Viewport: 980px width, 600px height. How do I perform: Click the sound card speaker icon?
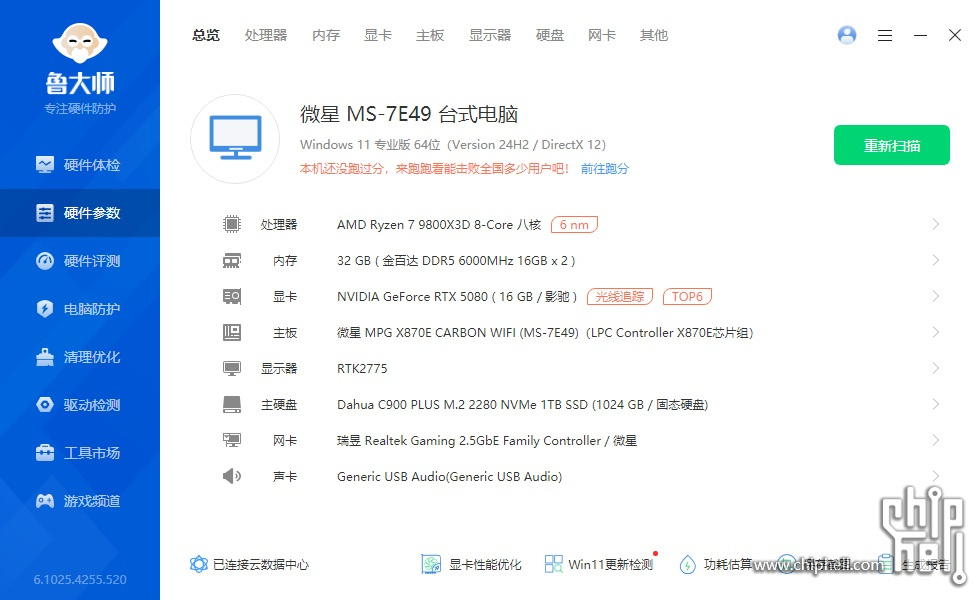coord(232,476)
